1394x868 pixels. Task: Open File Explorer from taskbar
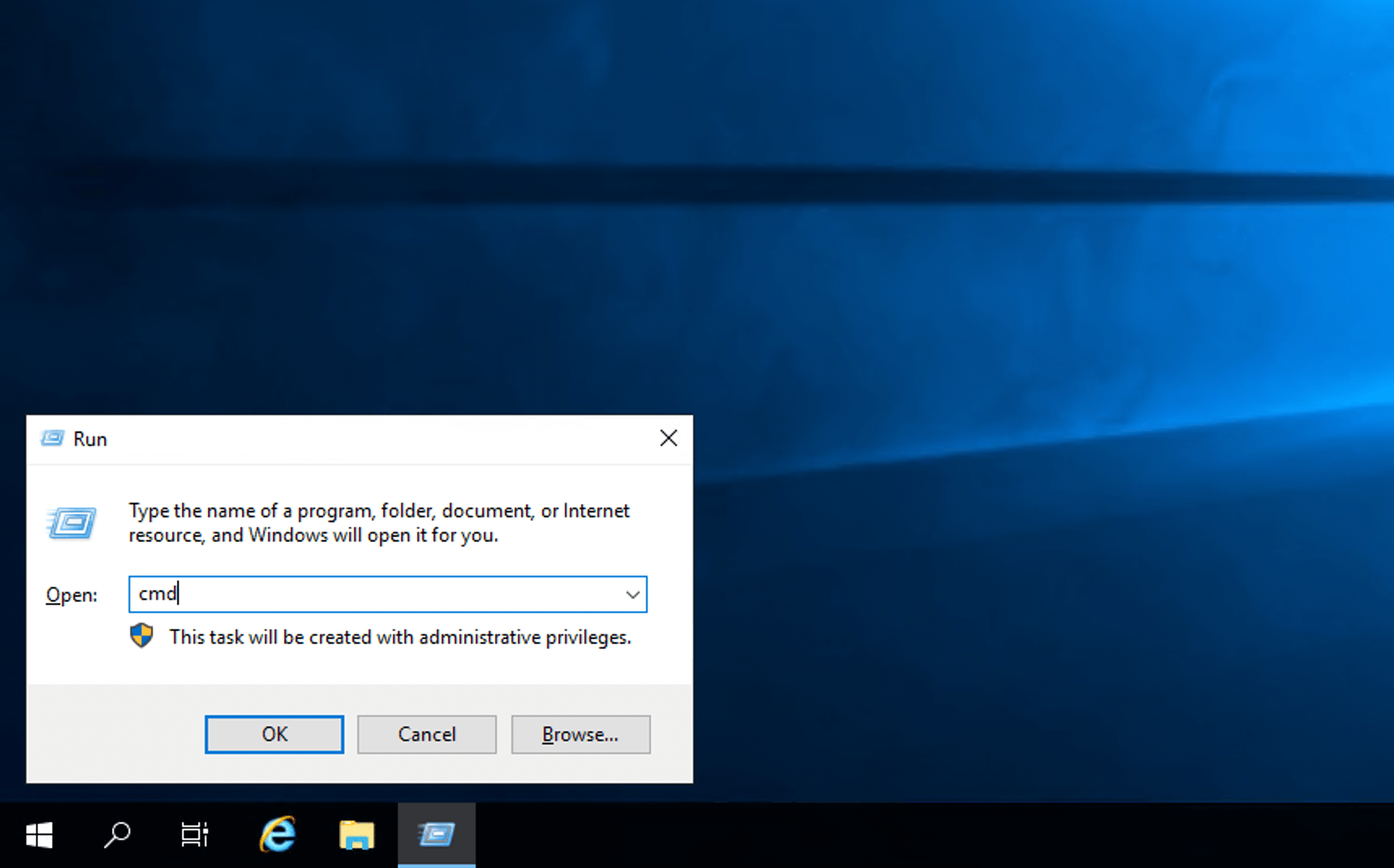357,835
